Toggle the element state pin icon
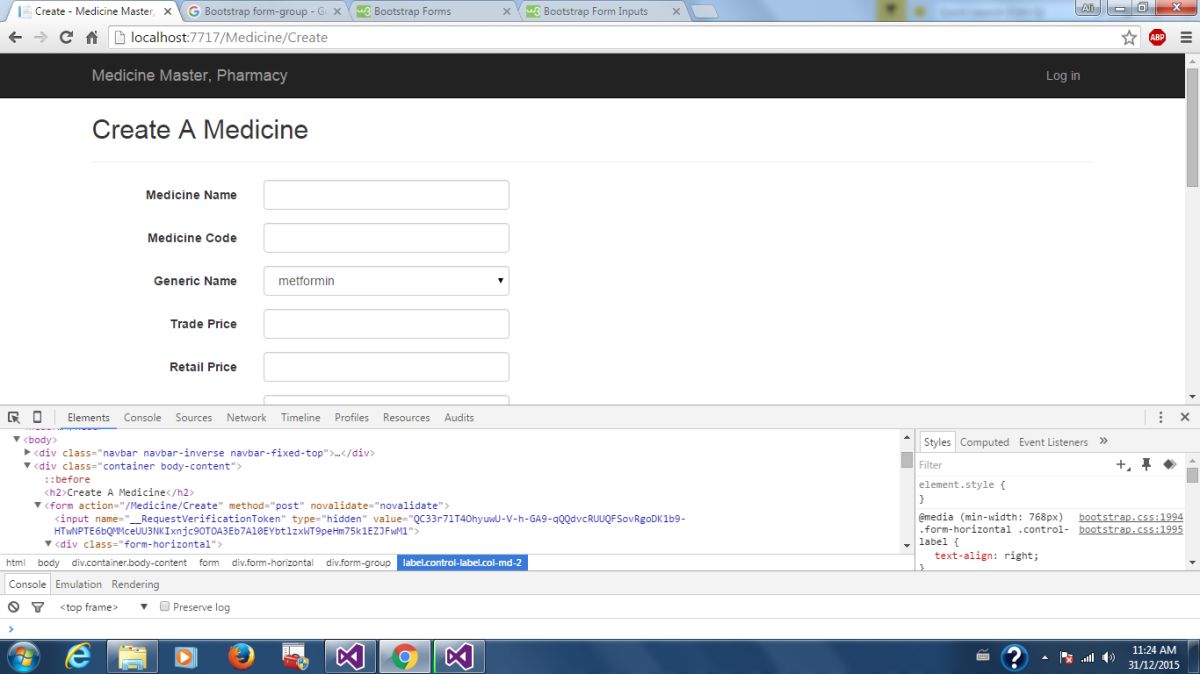This screenshot has height=674, width=1200. coord(1147,464)
